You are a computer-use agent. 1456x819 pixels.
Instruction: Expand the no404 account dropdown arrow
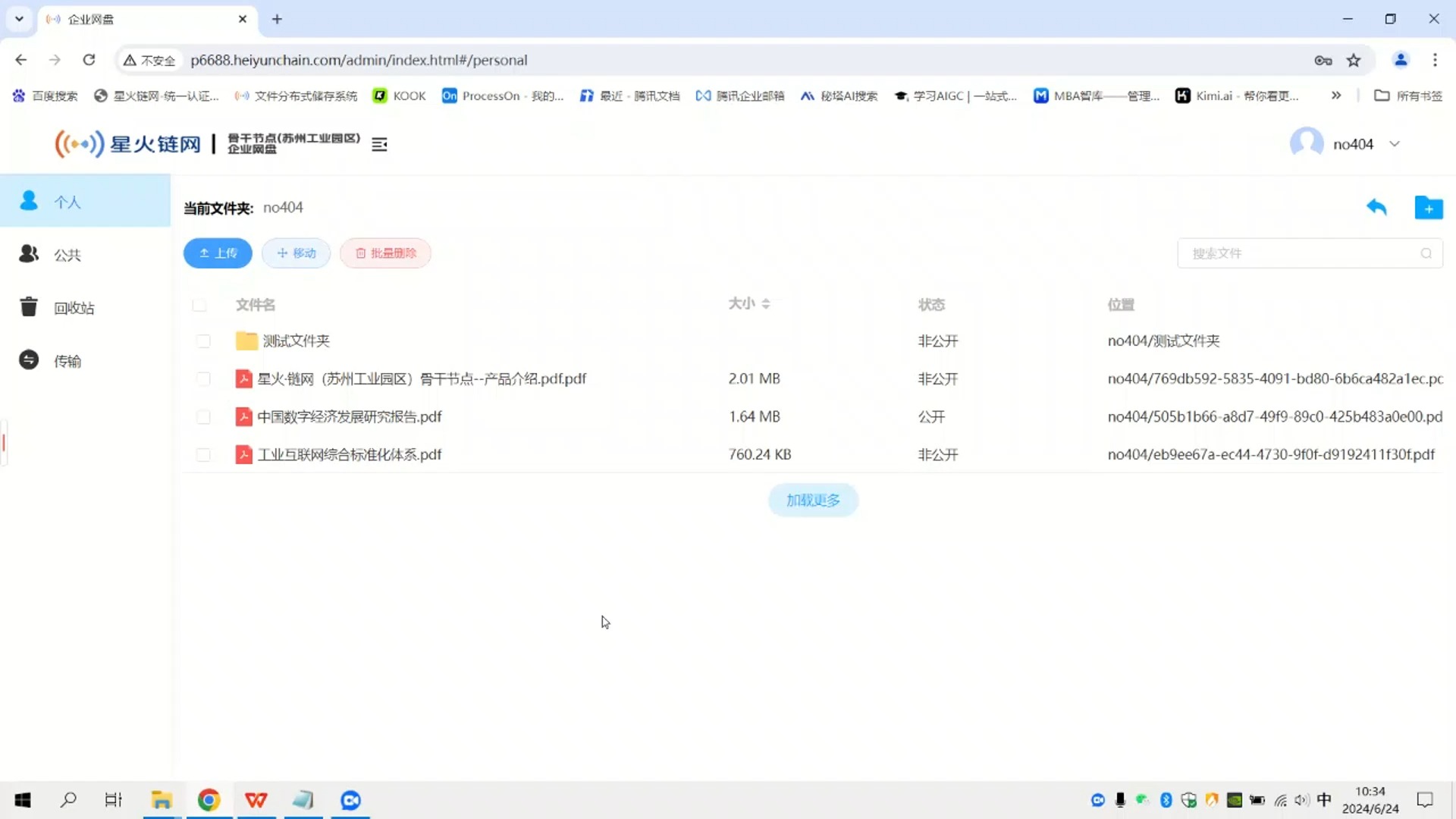pyautogui.click(x=1395, y=144)
